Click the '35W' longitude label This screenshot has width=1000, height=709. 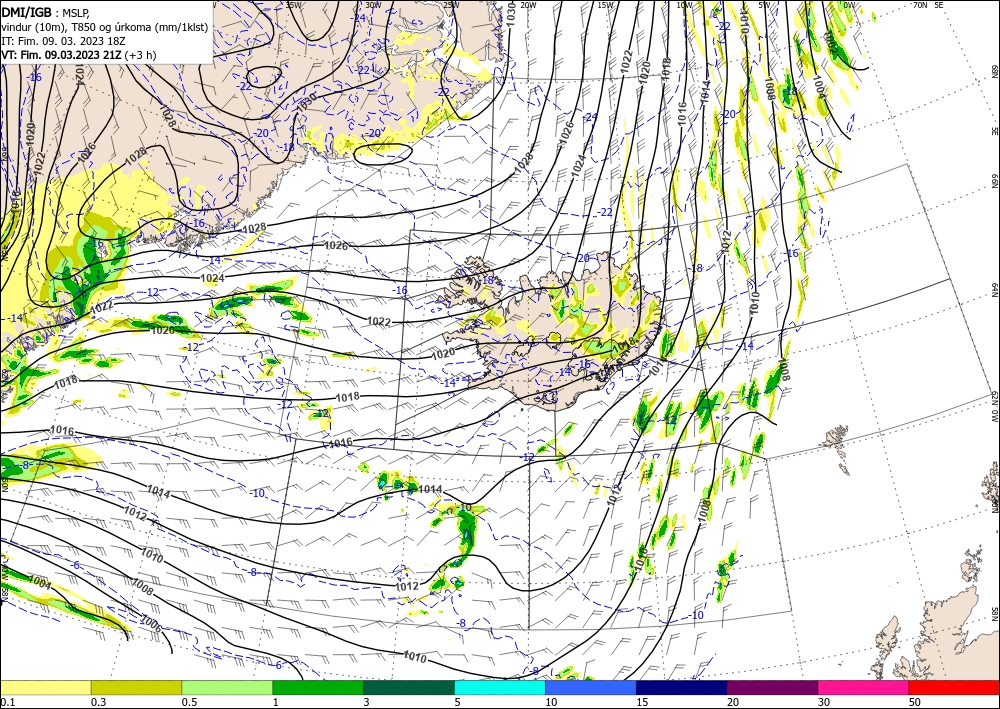pyautogui.click(x=293, y=5)
